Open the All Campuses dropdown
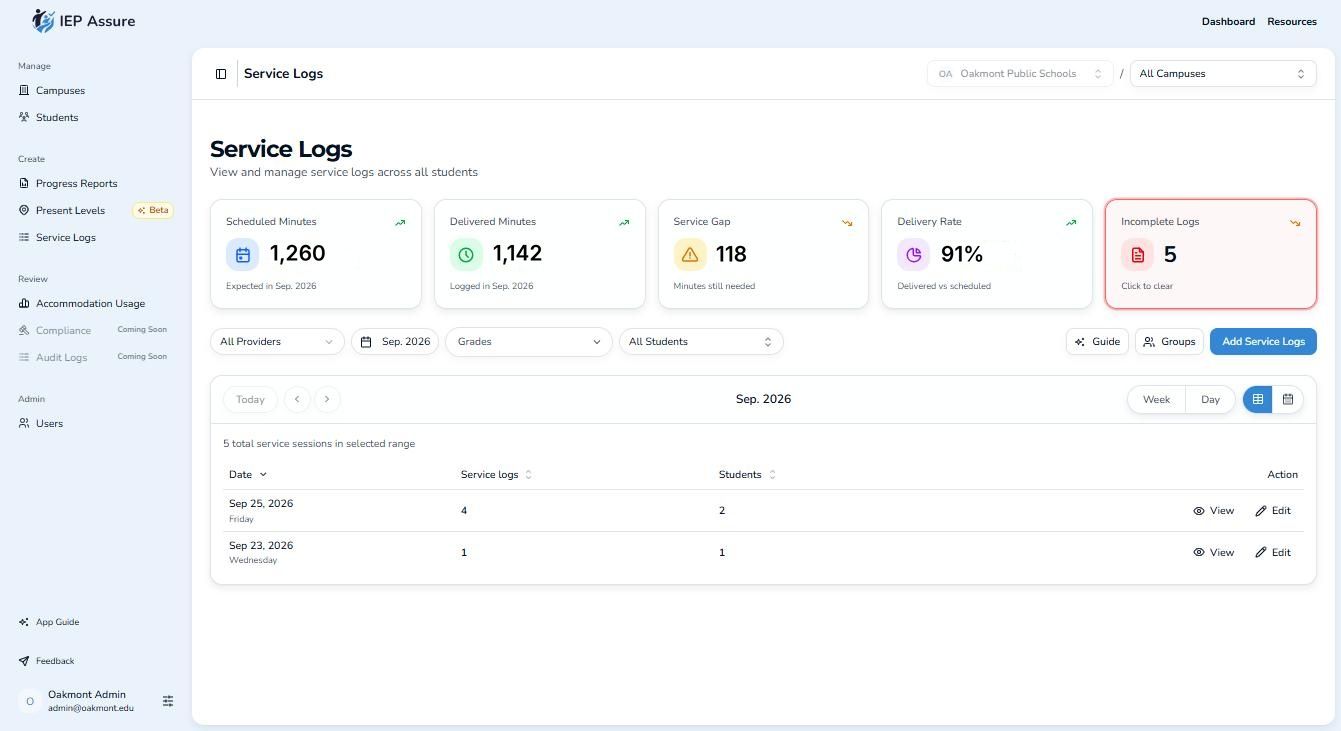This screenshot has height=731, width=1341. pyautogui.click(x=1223, y=74)
